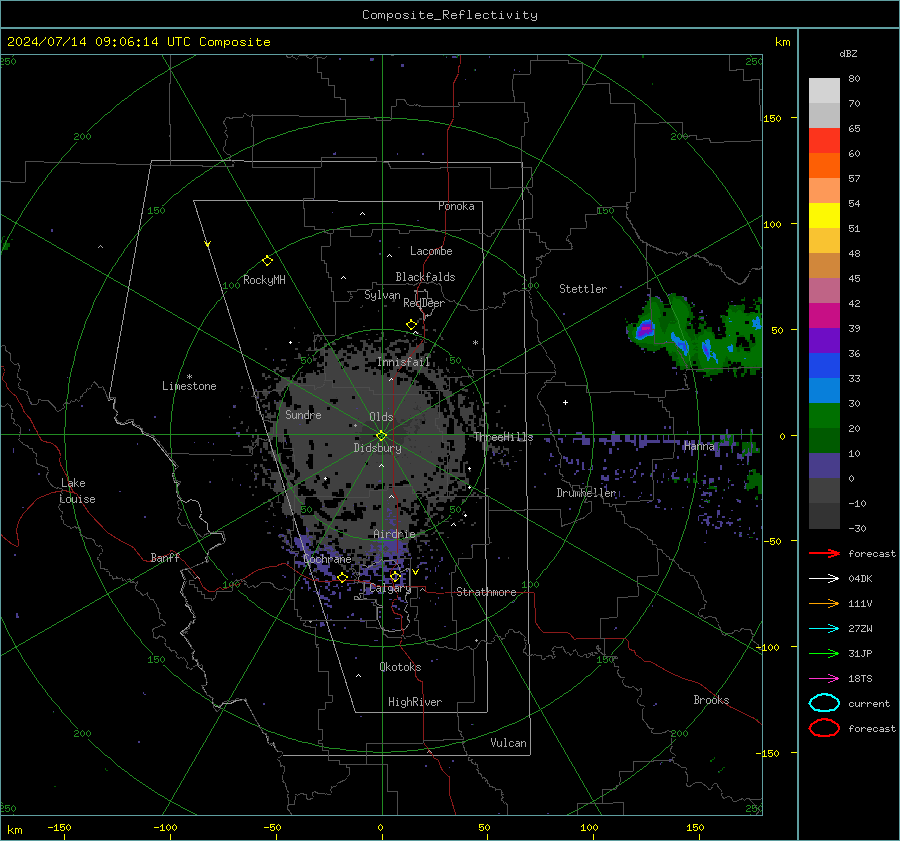Select the bright yellow 51–54 dBZ swatch
The height and width of the screenshot is (841, 900).
(x=824, y=216)
